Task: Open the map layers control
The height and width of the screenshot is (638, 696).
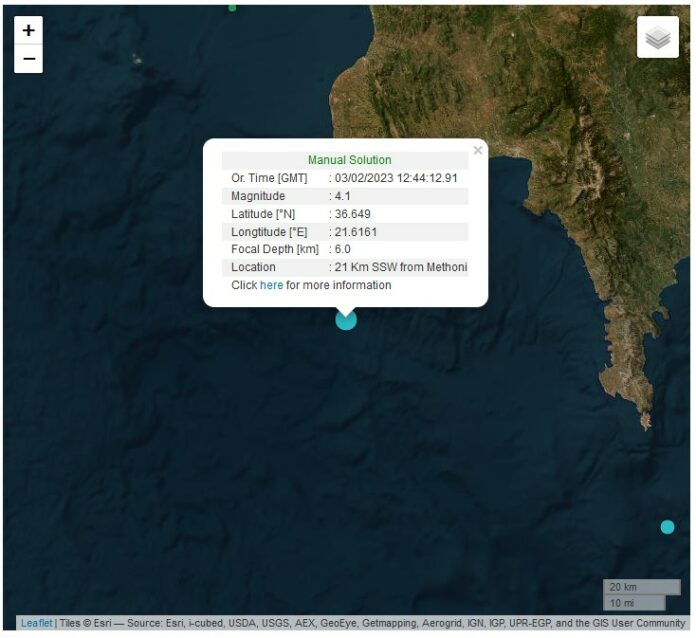Action: [657, 37]
